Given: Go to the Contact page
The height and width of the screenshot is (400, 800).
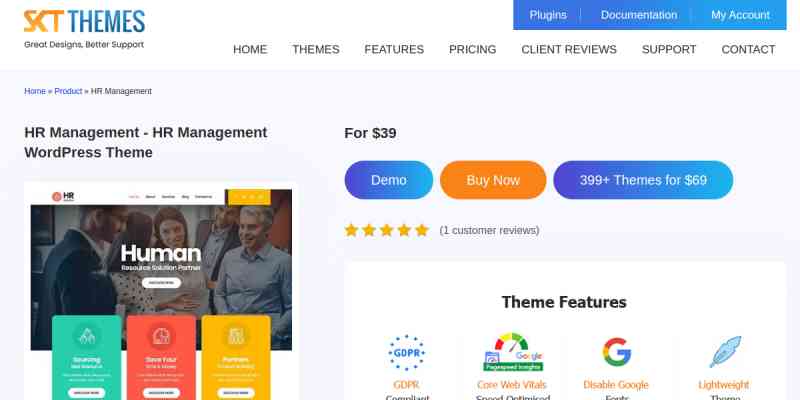Looking at the screenshot, I should pyautogui.click(x=748, y=49).
